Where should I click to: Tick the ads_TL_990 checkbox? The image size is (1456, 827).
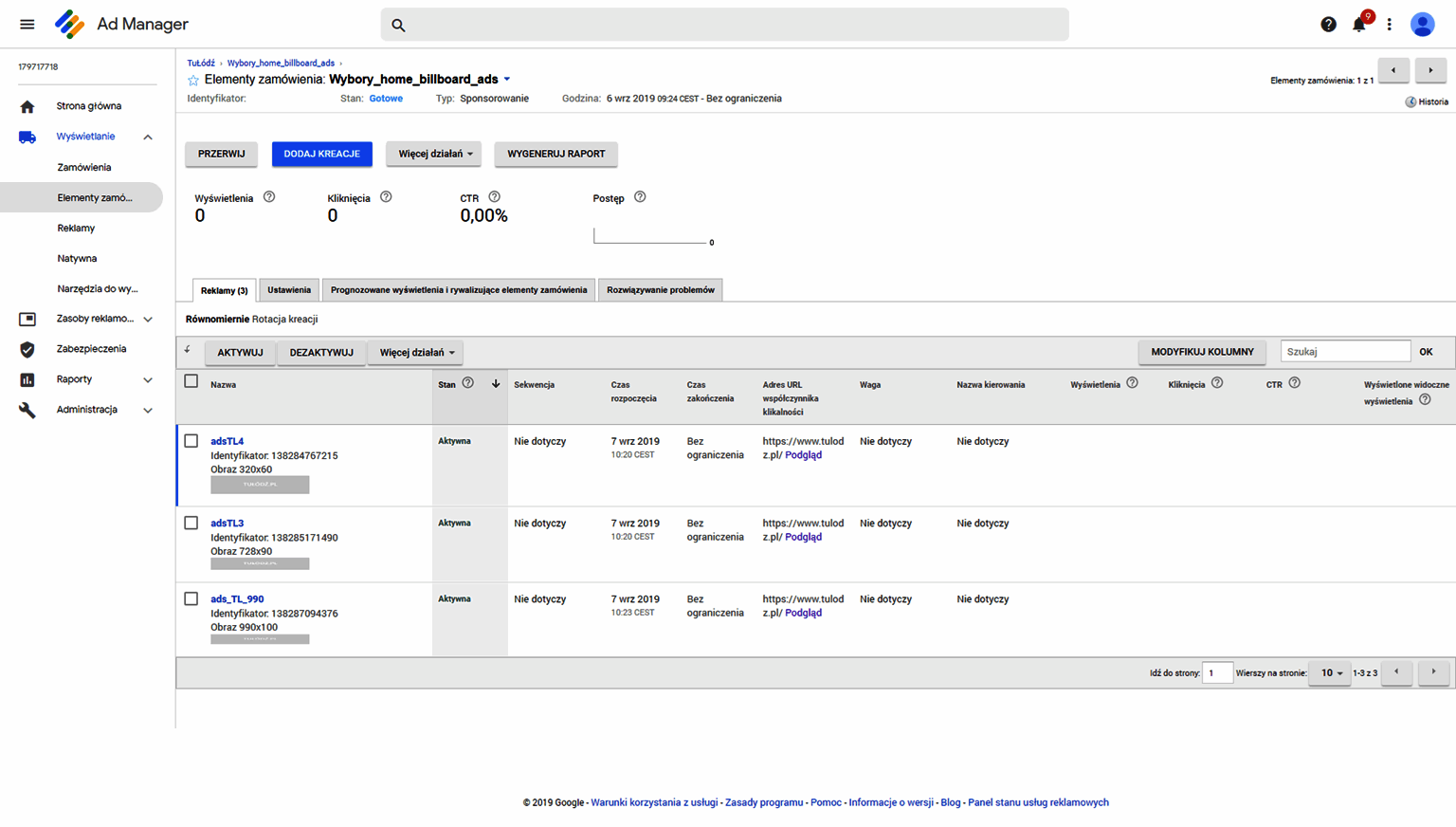[x=191, y=598]
